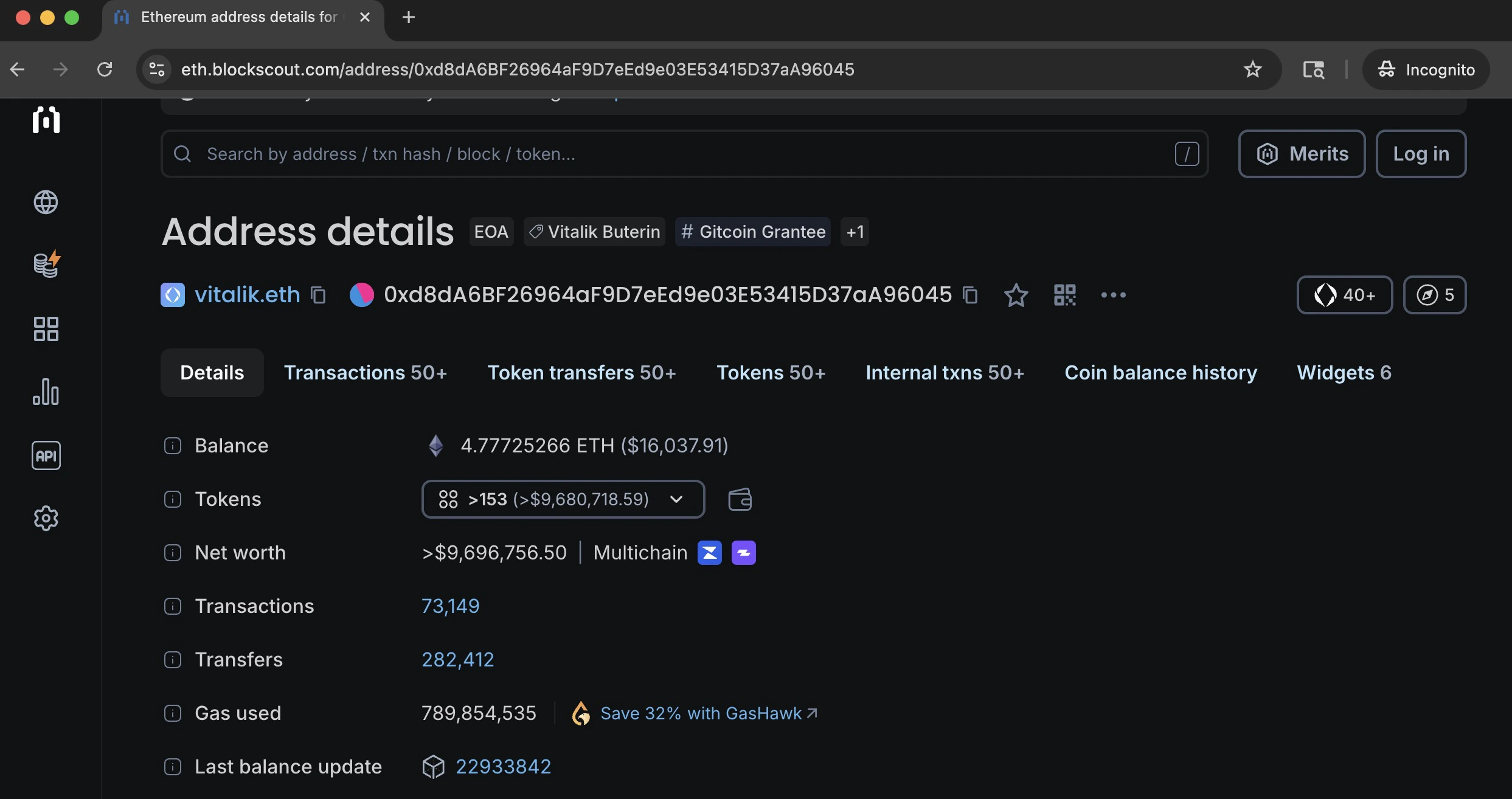Open the blockchain globe icon in sidebar
Viewport: 1512px width, 799px height.
pyautogui.click(x=46, y=202)
